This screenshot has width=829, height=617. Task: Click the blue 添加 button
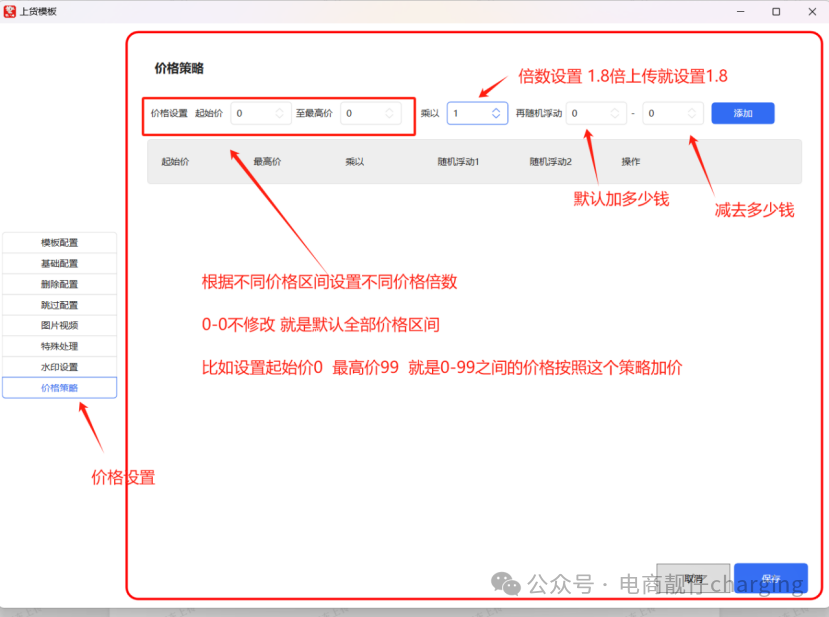(x=742, y=113)
